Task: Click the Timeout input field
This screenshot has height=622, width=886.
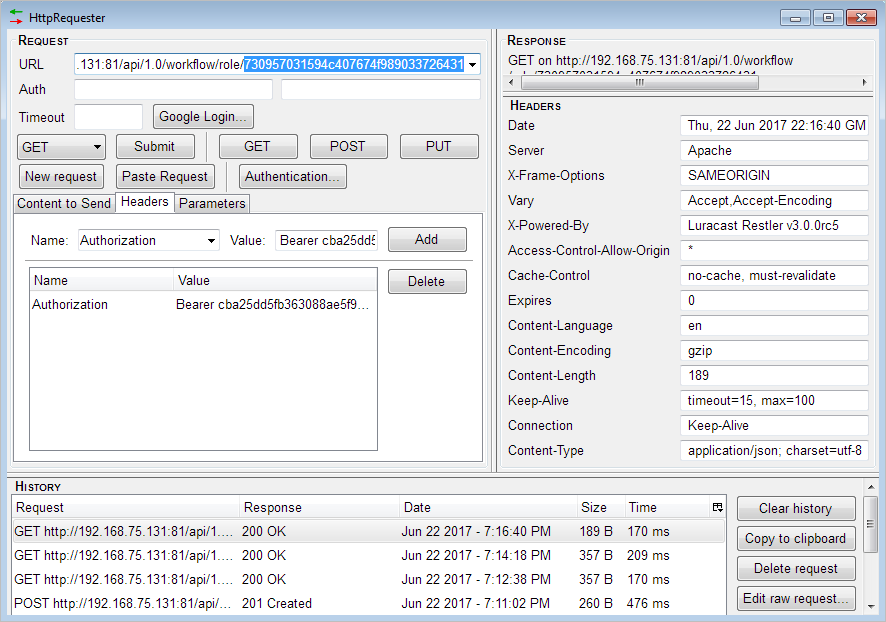Action: 108,117
